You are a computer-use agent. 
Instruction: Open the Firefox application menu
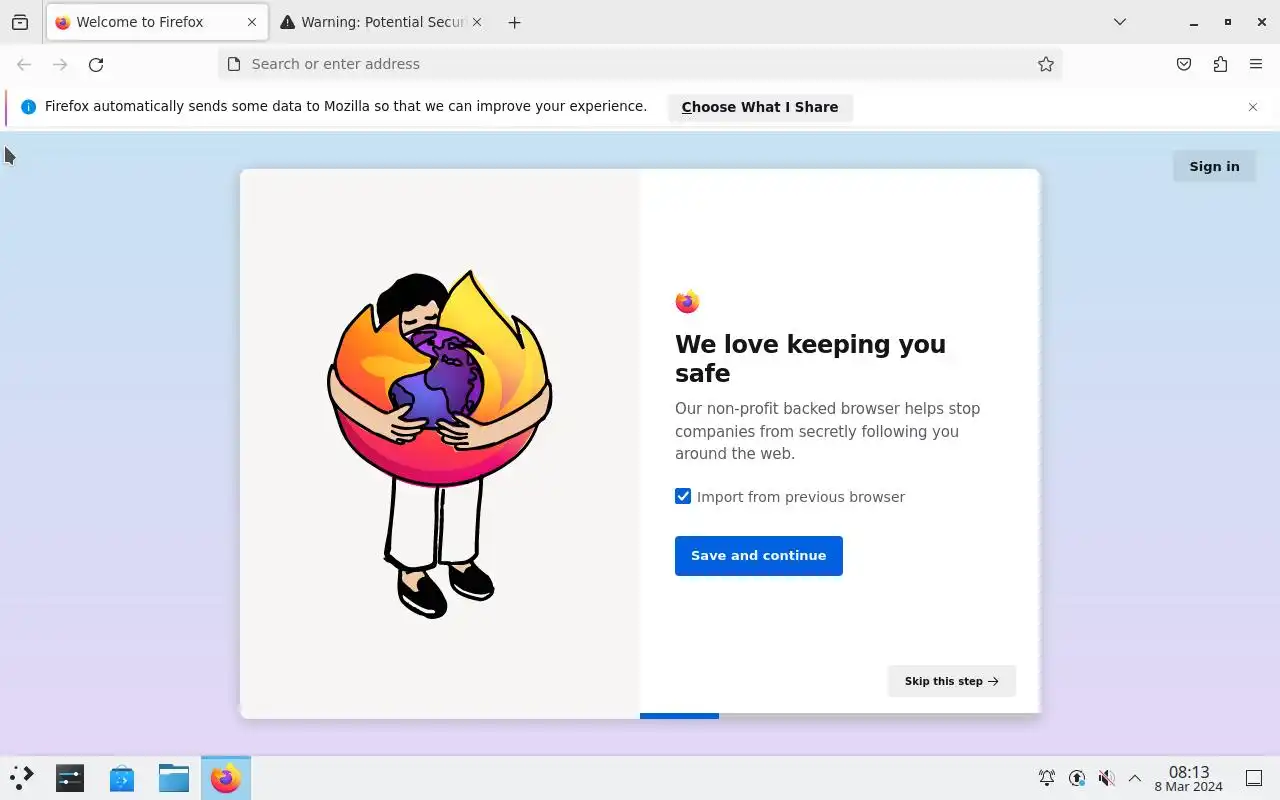tap(1256, 64)
